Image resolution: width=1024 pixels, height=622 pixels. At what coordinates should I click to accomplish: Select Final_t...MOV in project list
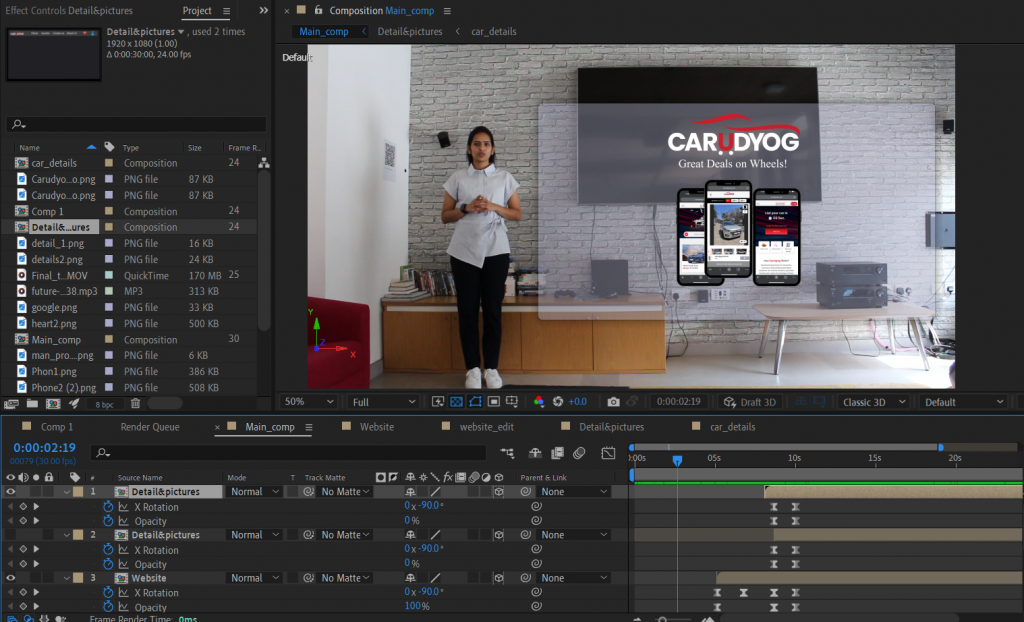coord(59,276)
